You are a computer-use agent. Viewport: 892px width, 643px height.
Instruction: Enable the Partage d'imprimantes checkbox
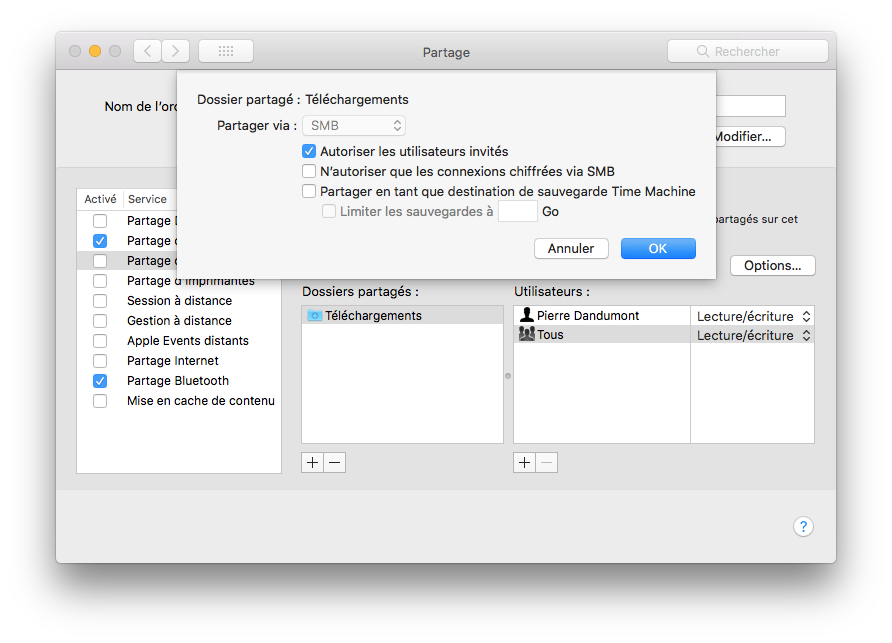(100, 281)
